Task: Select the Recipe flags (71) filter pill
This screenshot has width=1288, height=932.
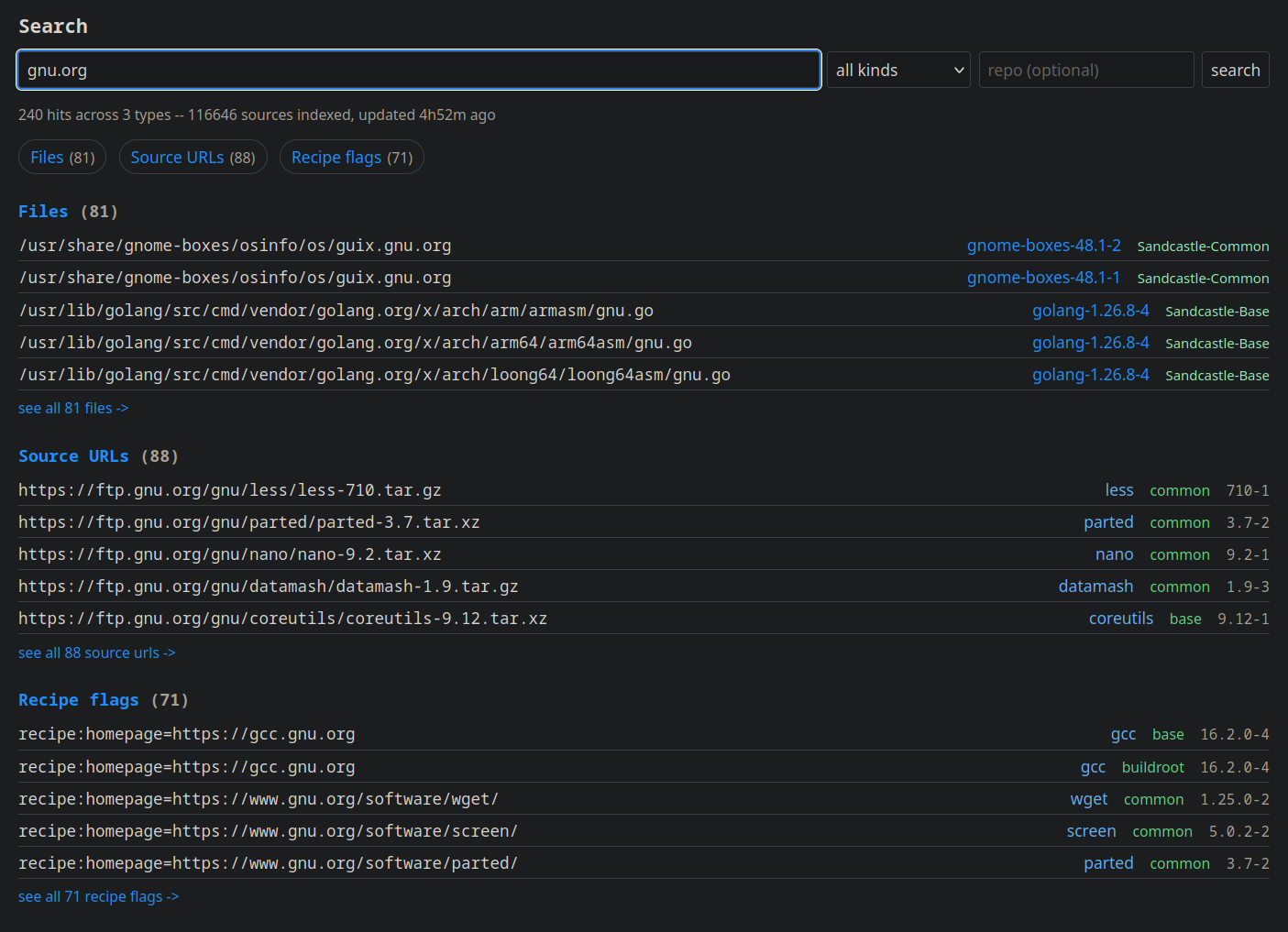Action: 352,157
